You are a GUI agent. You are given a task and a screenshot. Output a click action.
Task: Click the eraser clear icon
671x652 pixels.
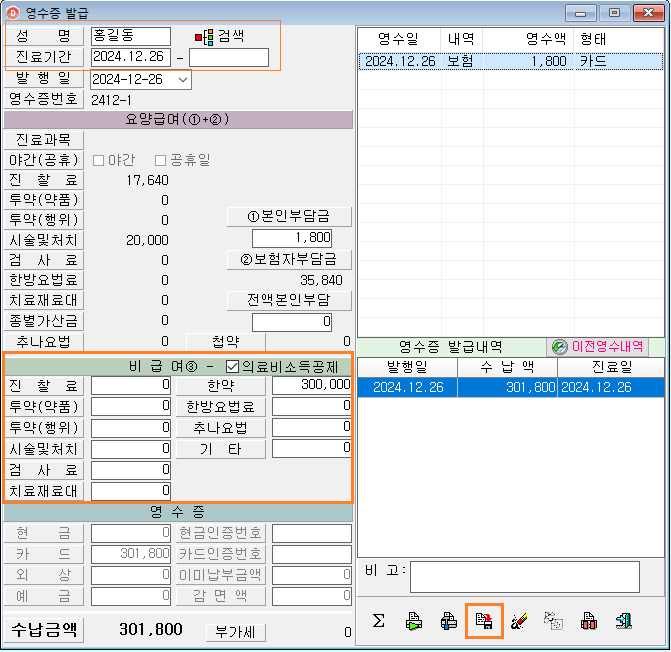pyautogui.click(x=519, y=621)
